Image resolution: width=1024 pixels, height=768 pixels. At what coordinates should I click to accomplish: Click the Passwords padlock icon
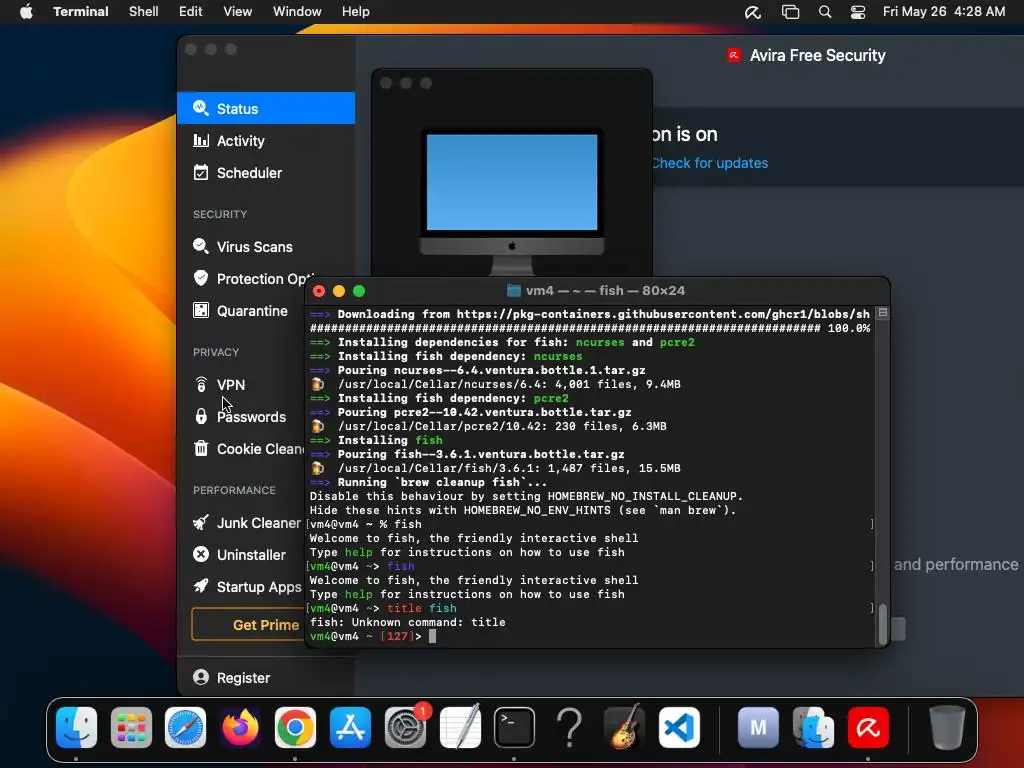tap(201, 416)
